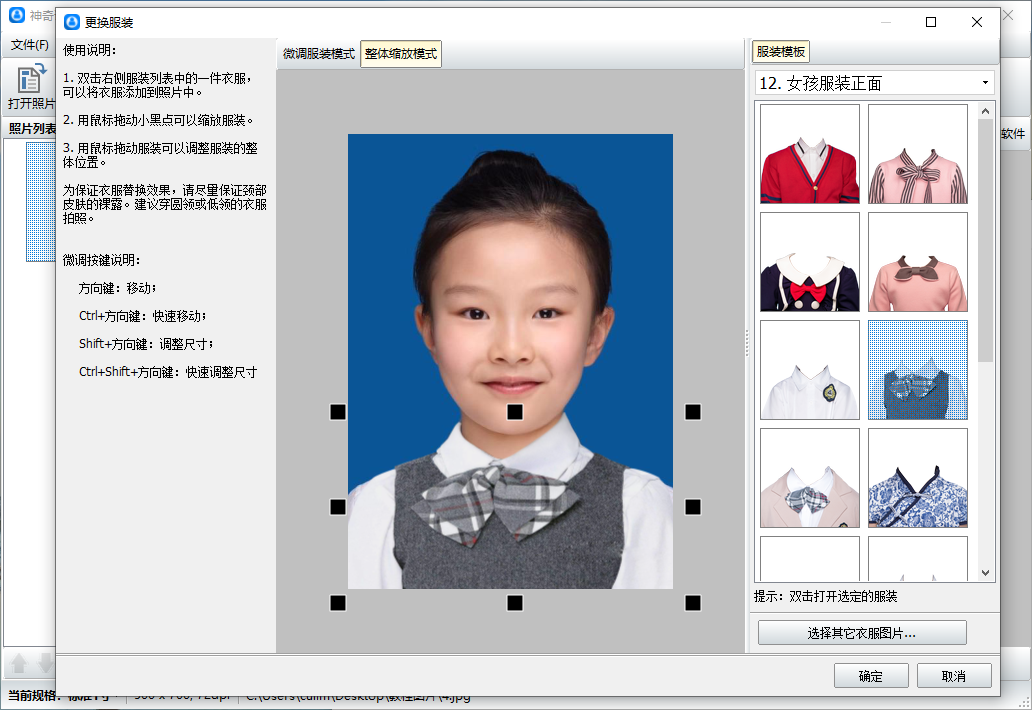Select the red cardigan clothing template
Screen dimensions: 1032x710
pos(810,154)
